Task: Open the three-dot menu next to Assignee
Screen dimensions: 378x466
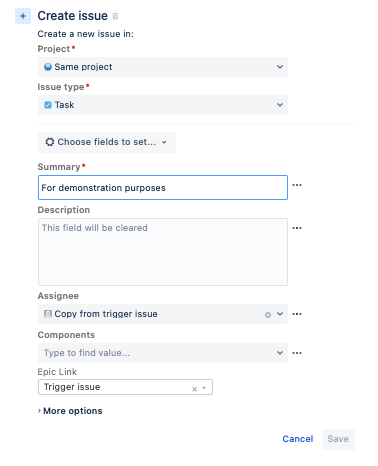Action: 297,314
